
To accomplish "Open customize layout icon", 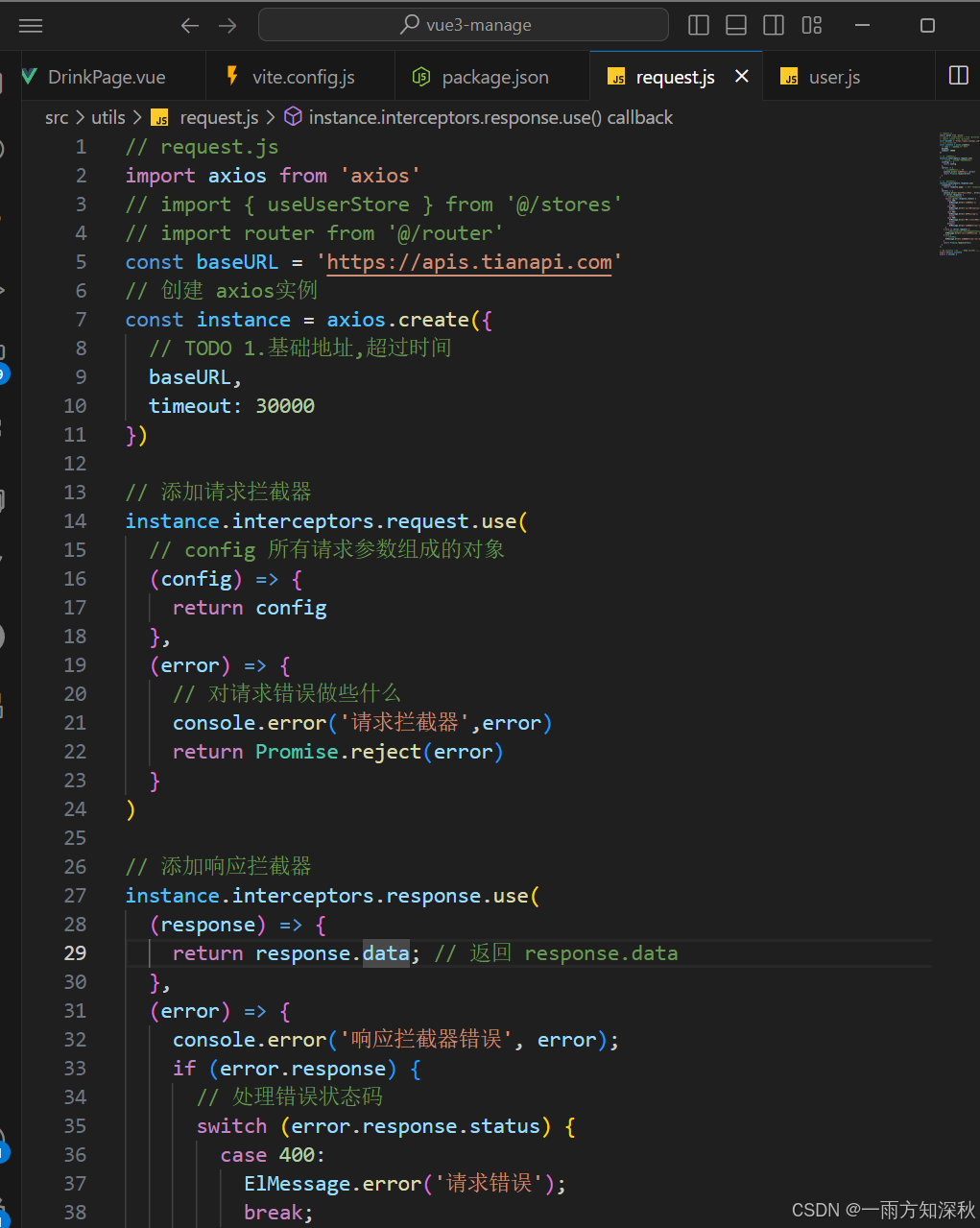I will tap(812, 26).
